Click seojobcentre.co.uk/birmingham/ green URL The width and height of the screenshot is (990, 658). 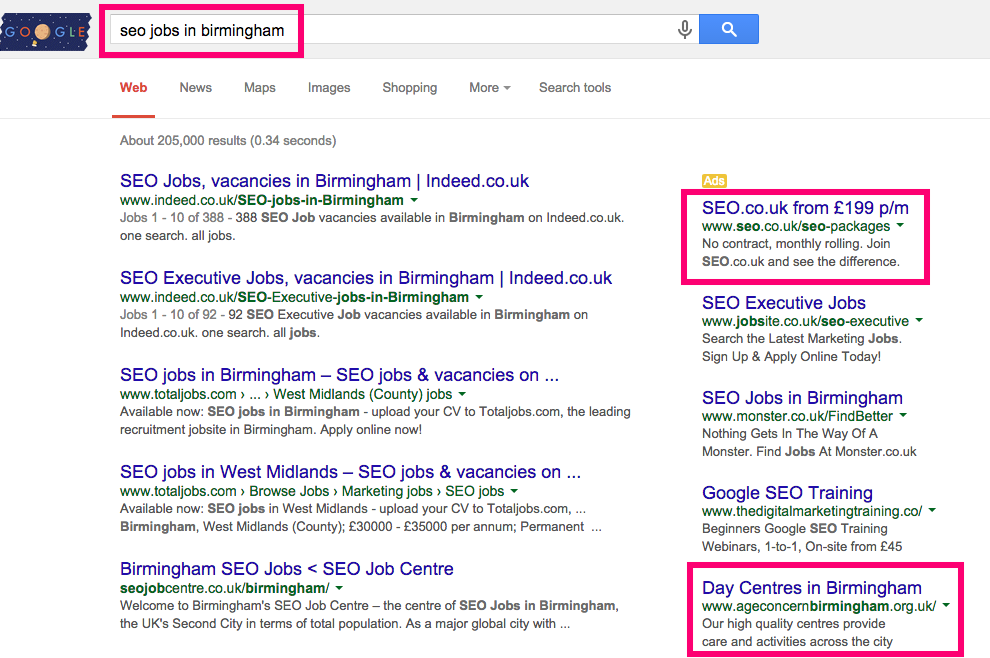(224, 588)
